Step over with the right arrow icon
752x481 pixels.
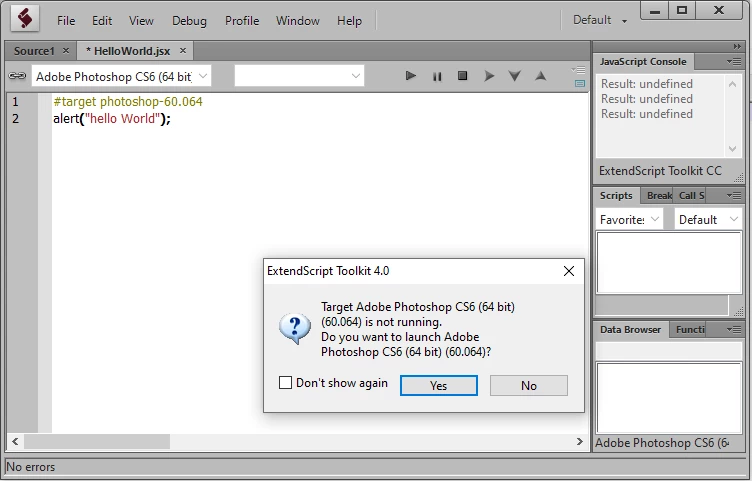[x=489, y=76]
